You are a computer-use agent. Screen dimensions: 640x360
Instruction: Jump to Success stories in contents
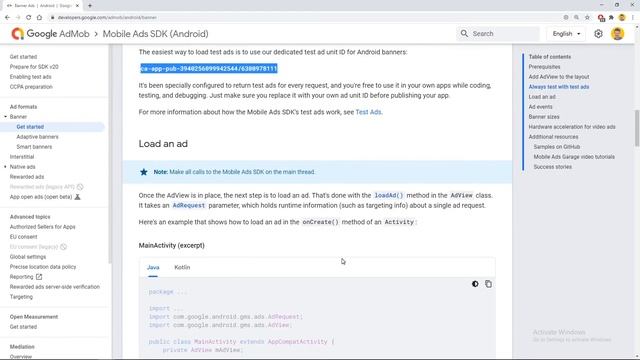click(552, 167)
